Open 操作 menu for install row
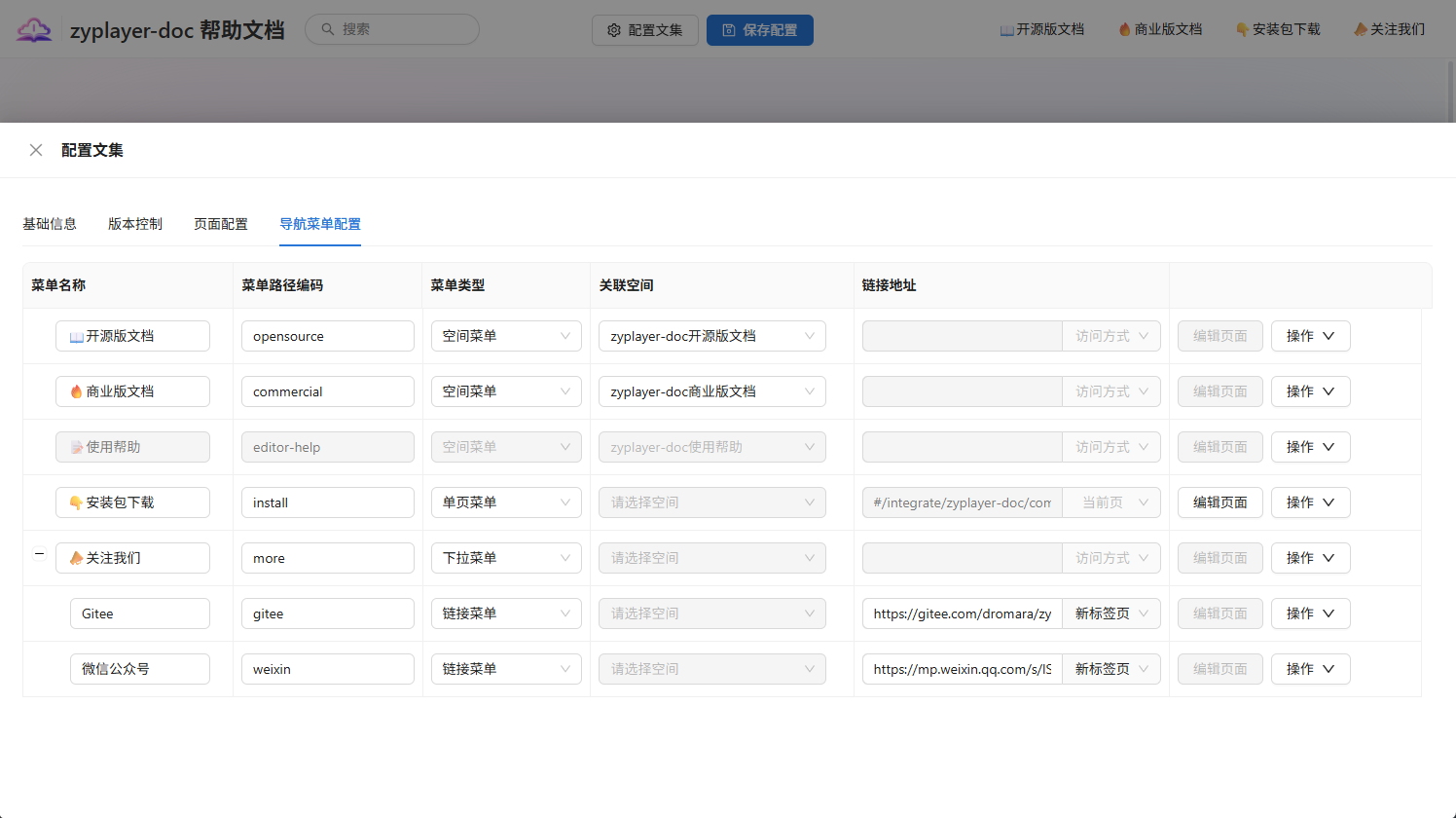The width and height of the screenshot is (1456, 818). (1310, 502)
